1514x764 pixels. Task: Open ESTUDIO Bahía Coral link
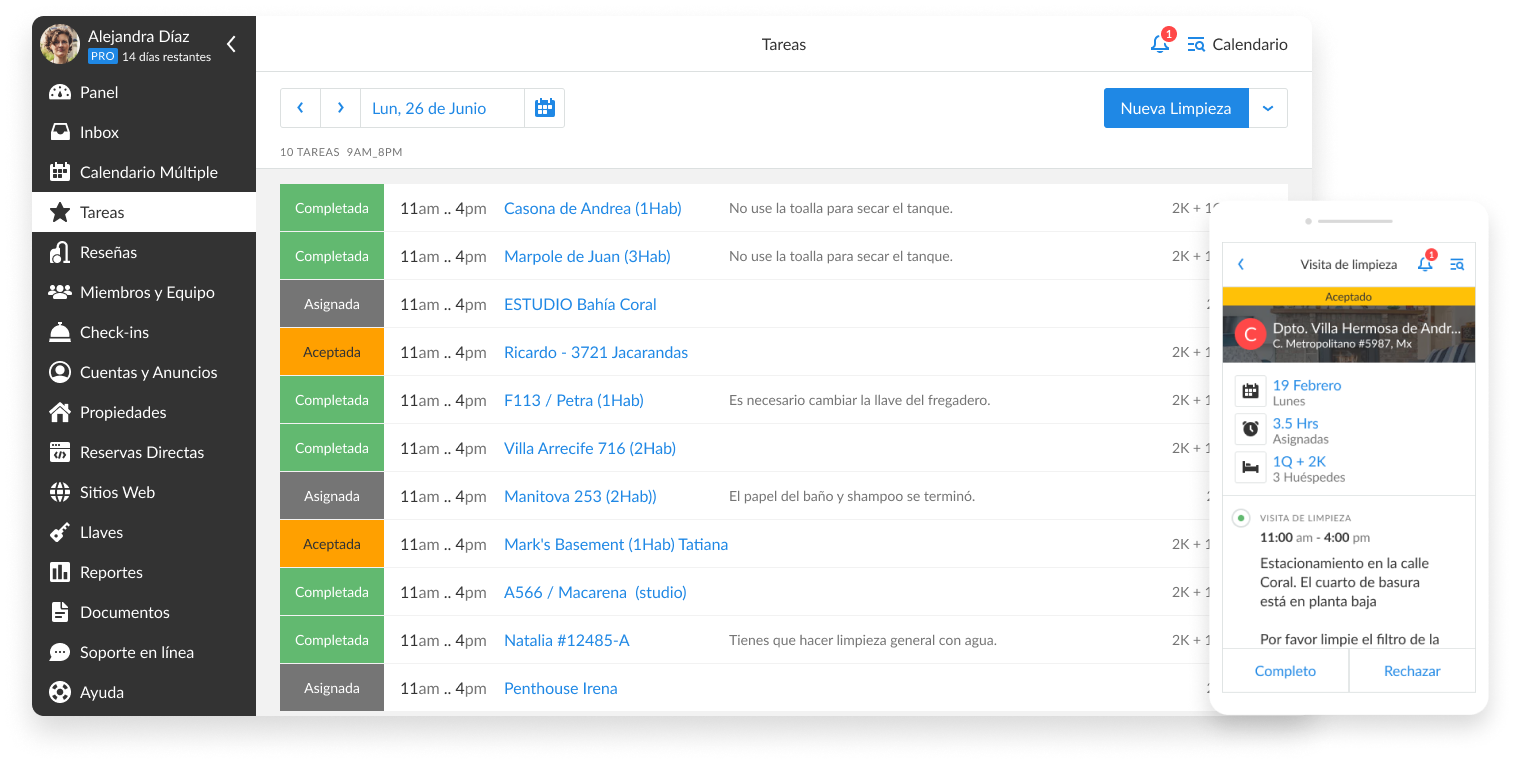coord(580,304)
